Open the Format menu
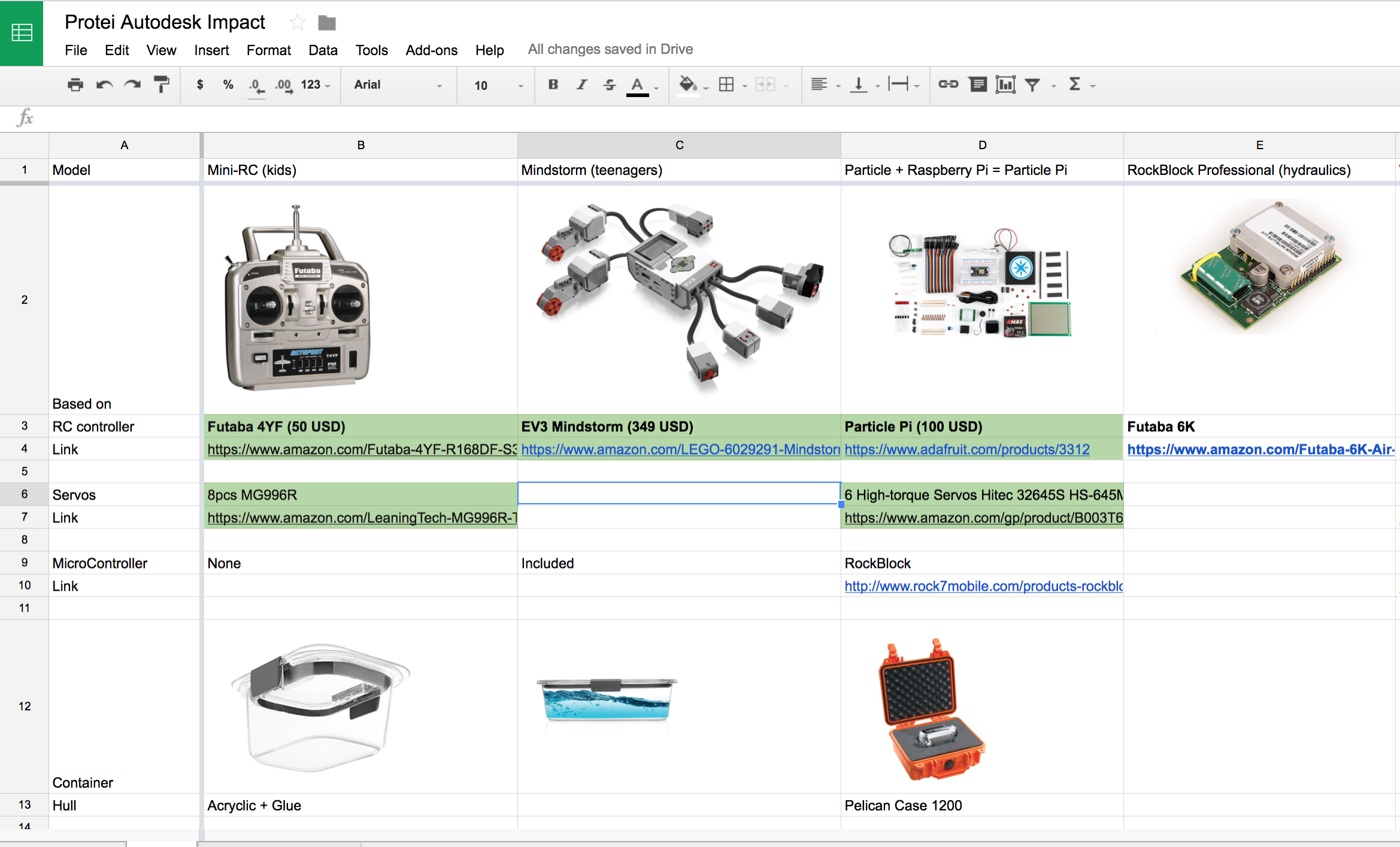1400x847 pixels. (268, 50)
